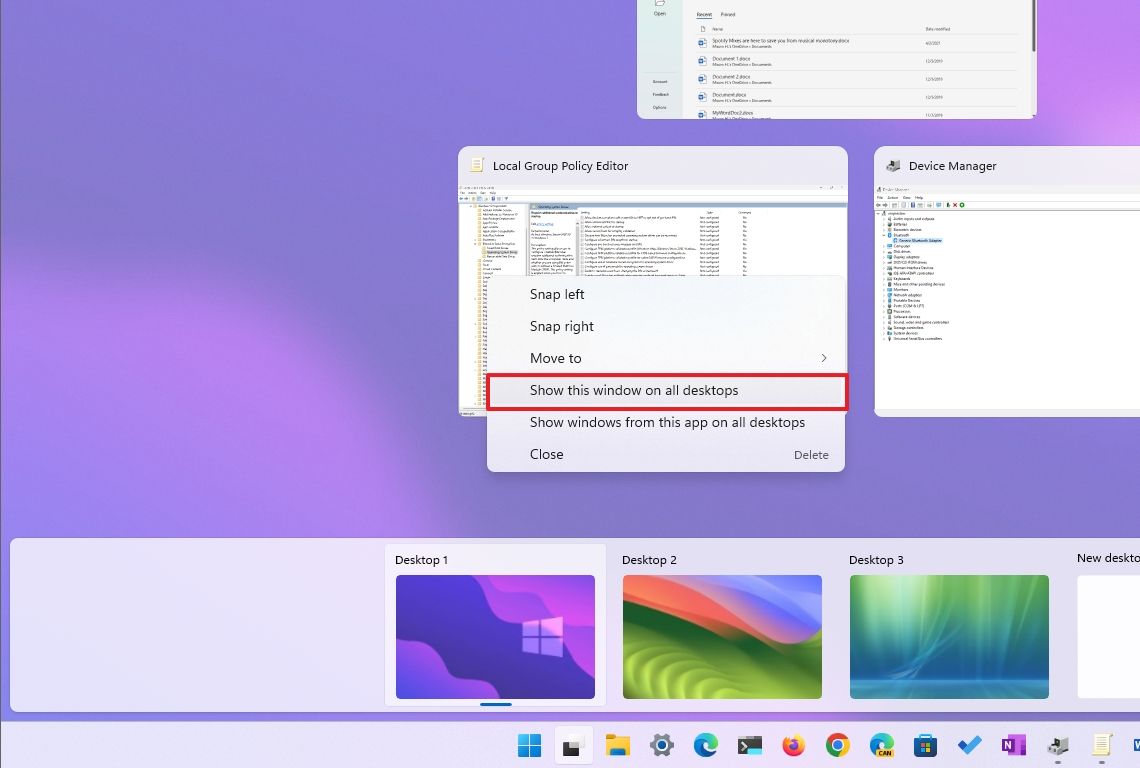The height and width of the screenshot is (768, 1140).
Task: Select 'Snap left' from the context menu
Action: point(557,294)
